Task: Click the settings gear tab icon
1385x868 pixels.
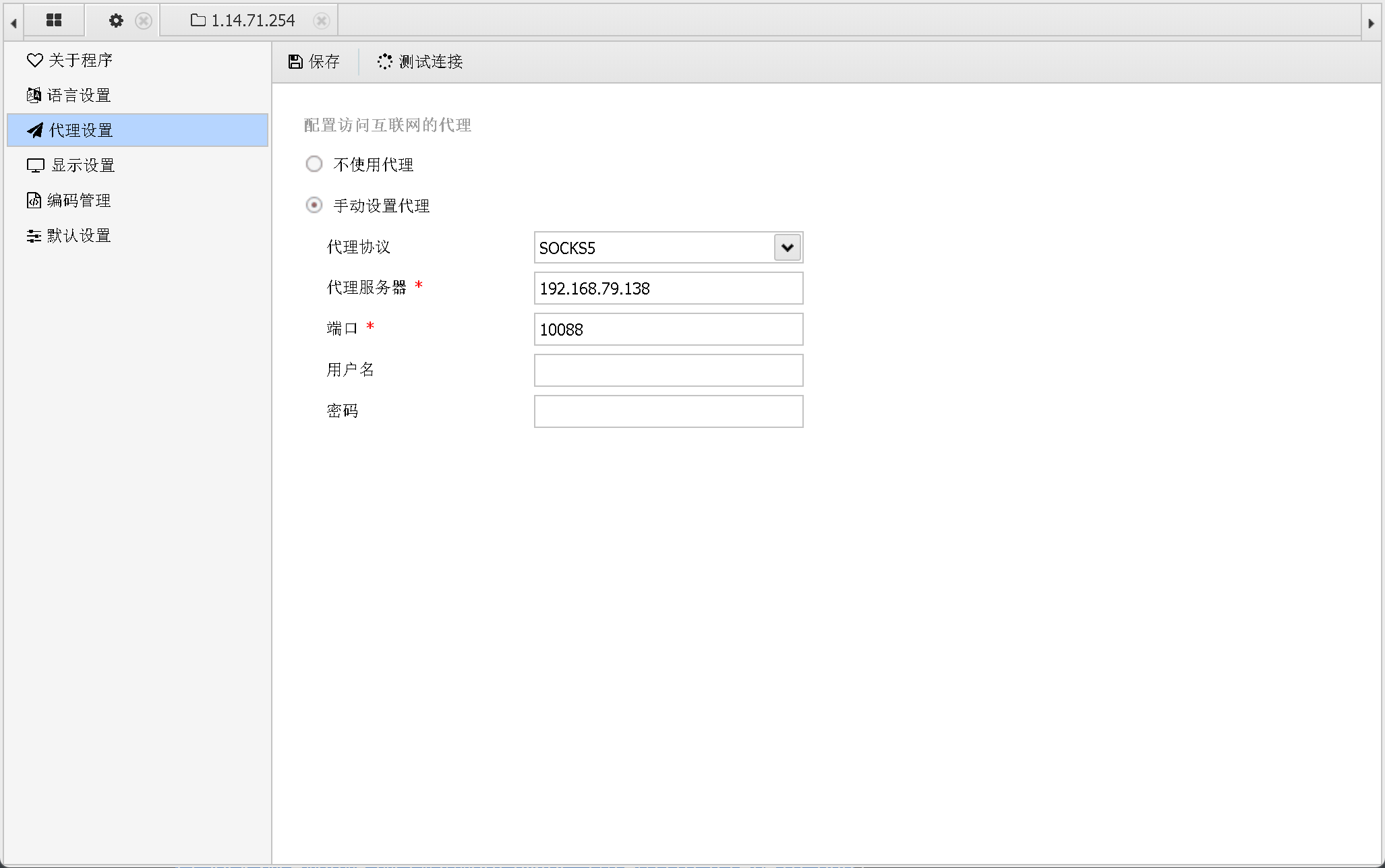Action: coord(116,21)
